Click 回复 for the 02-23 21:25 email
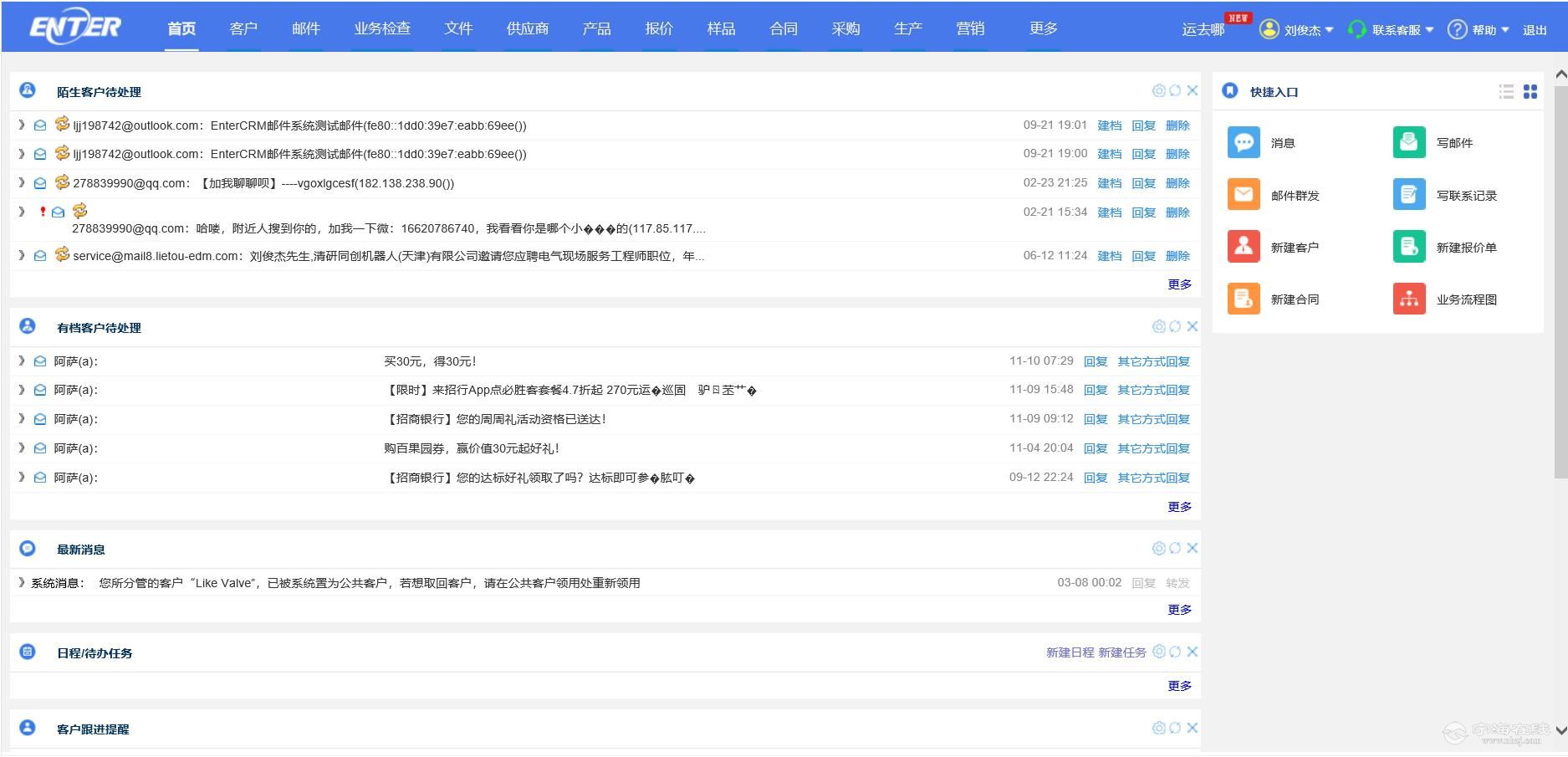 pyautogui.click(x=1143, y=183)
